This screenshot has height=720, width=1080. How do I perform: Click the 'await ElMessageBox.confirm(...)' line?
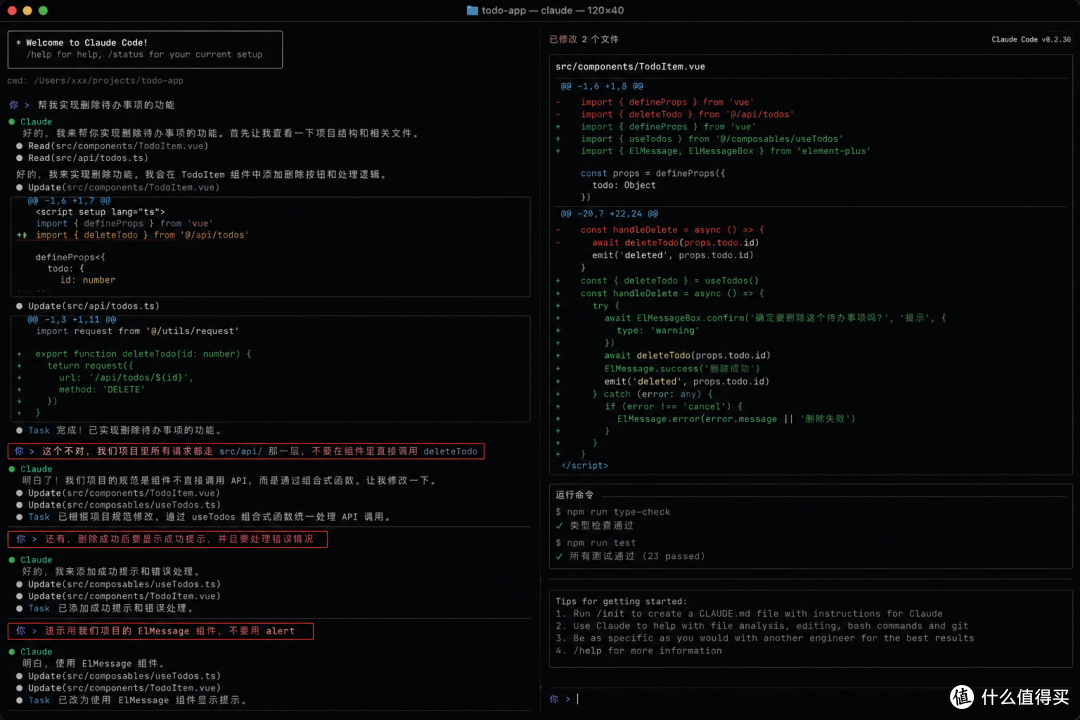[775, 318]
